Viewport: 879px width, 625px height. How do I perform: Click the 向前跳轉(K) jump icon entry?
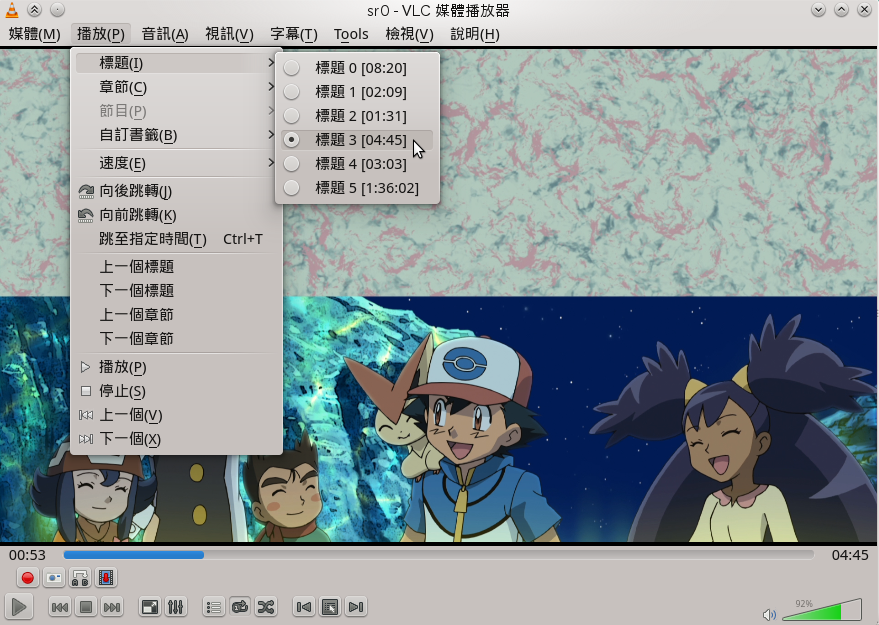tap(177, 215)
